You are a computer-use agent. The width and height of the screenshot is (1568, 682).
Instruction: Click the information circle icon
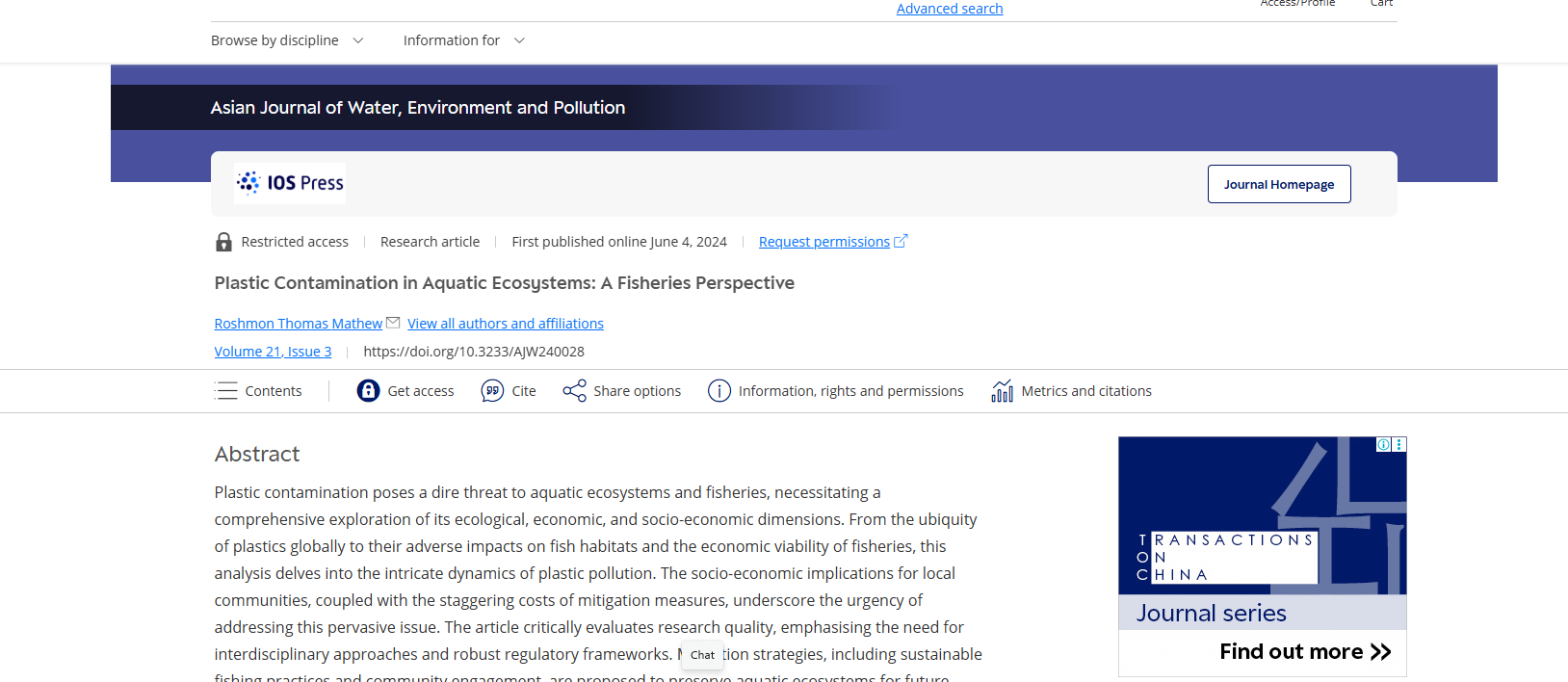coord(719,391)
